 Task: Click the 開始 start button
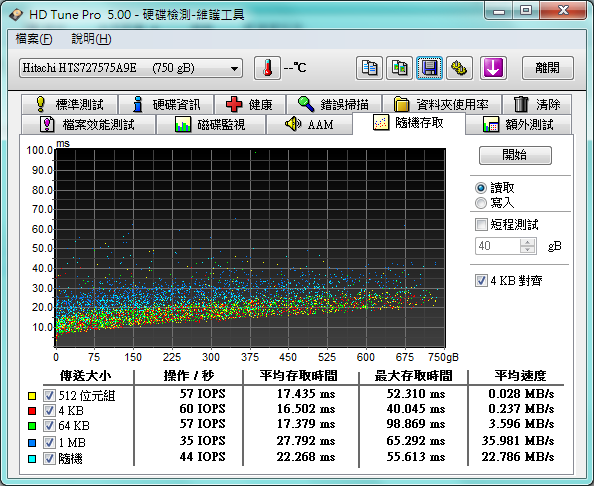coord(515,155)
